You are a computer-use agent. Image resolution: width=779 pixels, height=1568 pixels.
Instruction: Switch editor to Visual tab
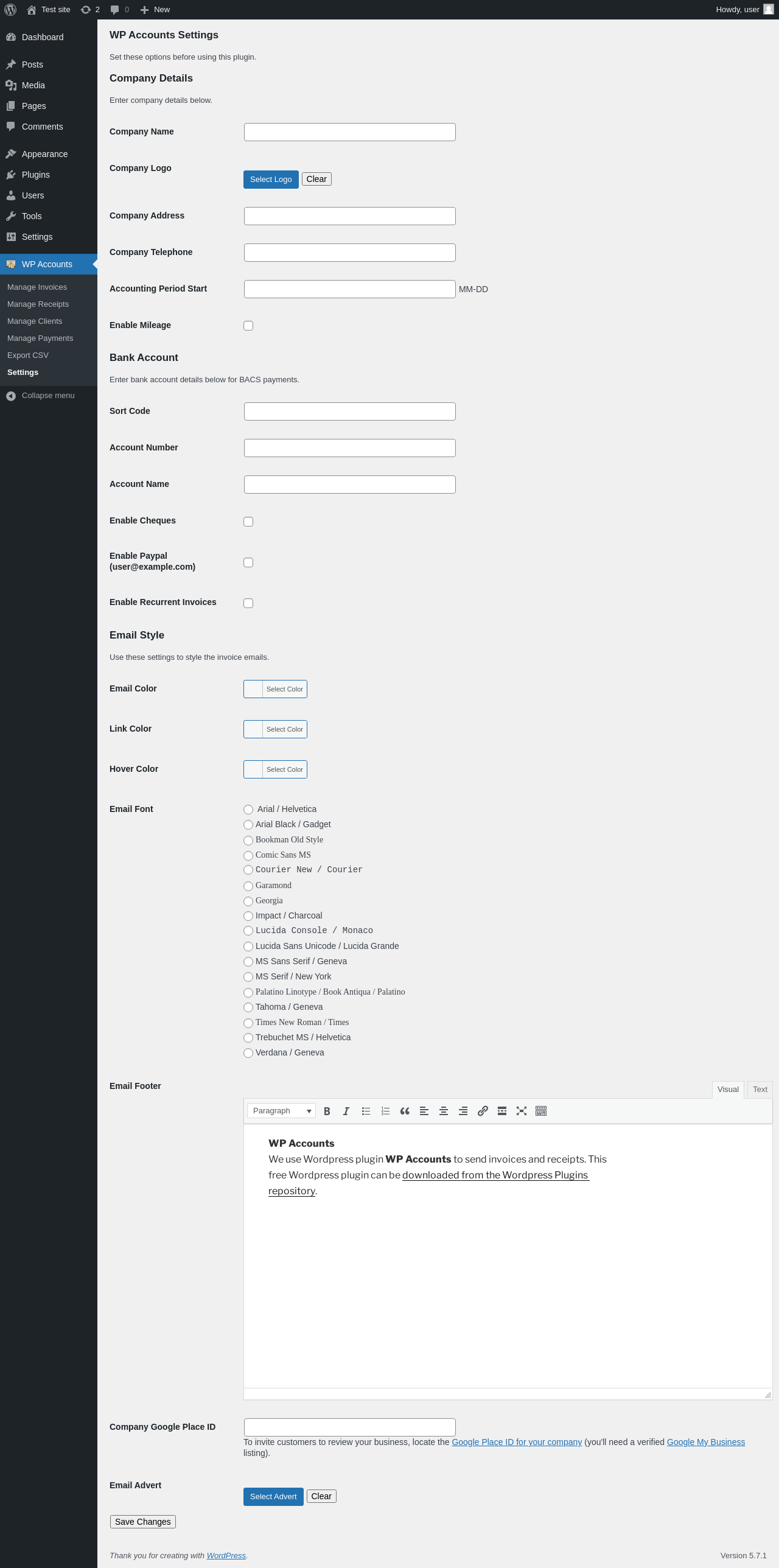[728, 1090]
